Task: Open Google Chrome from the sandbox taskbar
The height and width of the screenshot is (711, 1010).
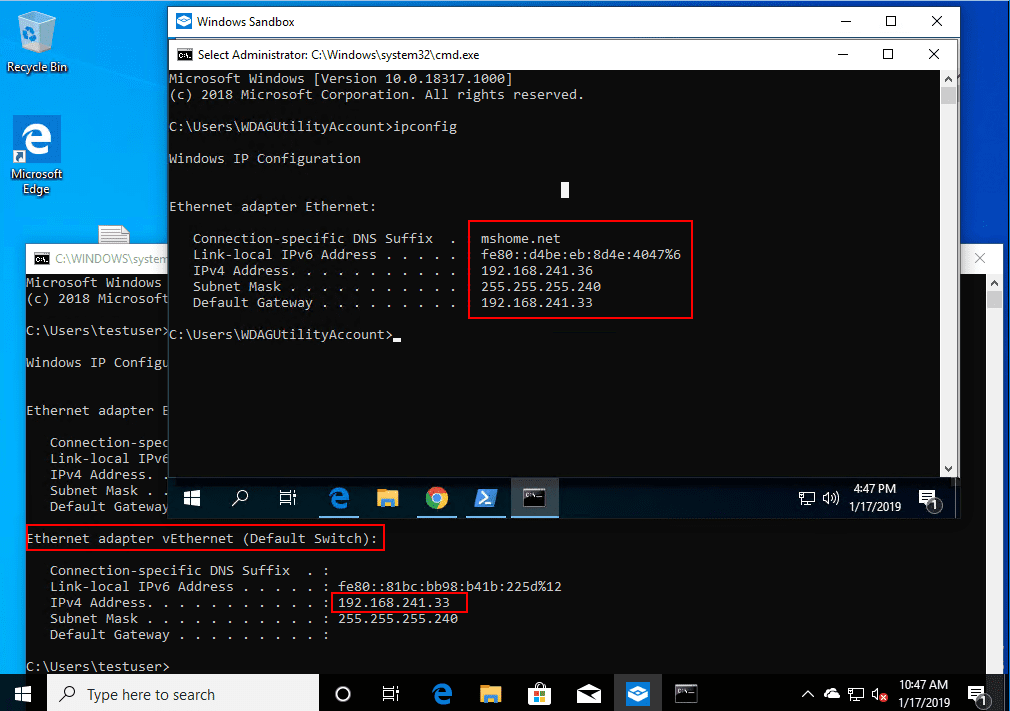Action: 437,498
